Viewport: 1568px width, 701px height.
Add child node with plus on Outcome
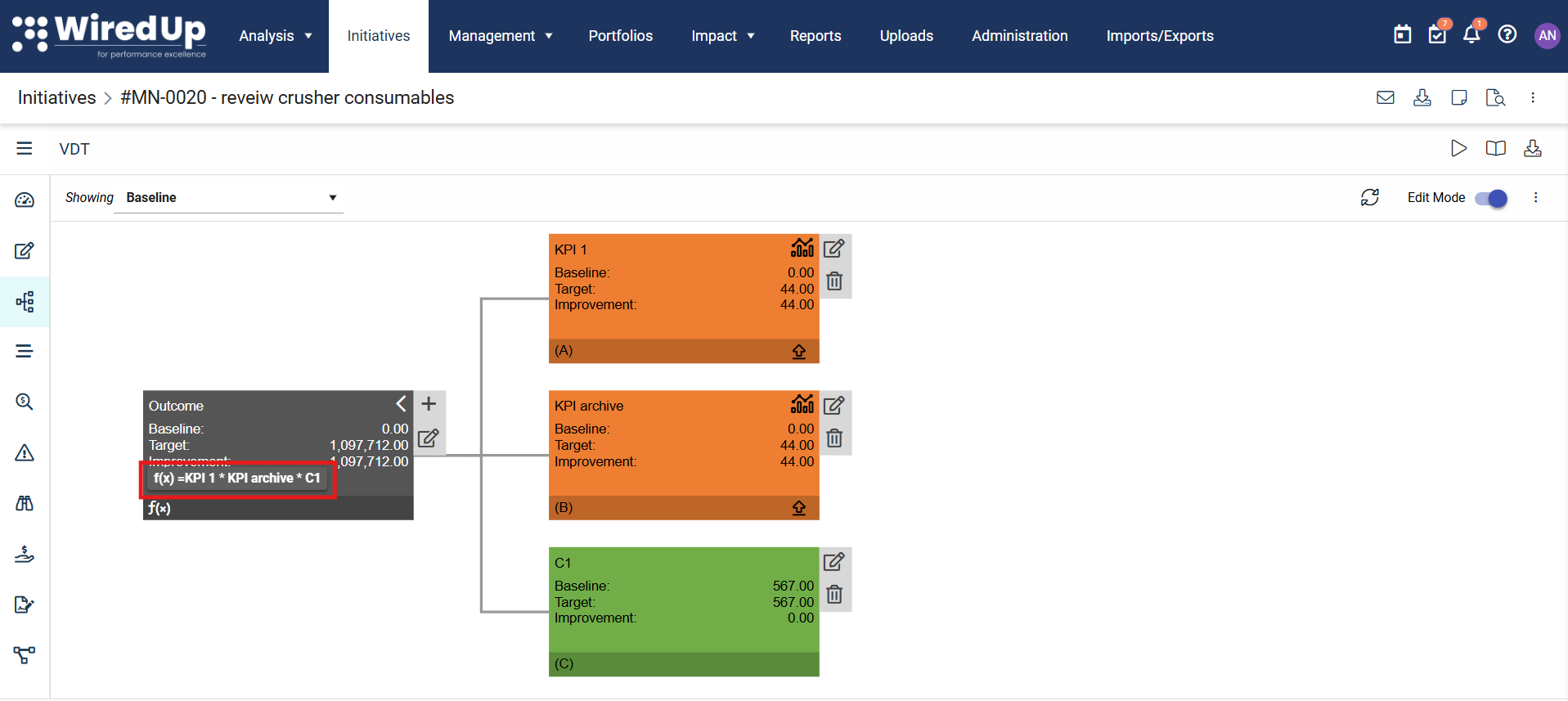click(x=429, y=404)
